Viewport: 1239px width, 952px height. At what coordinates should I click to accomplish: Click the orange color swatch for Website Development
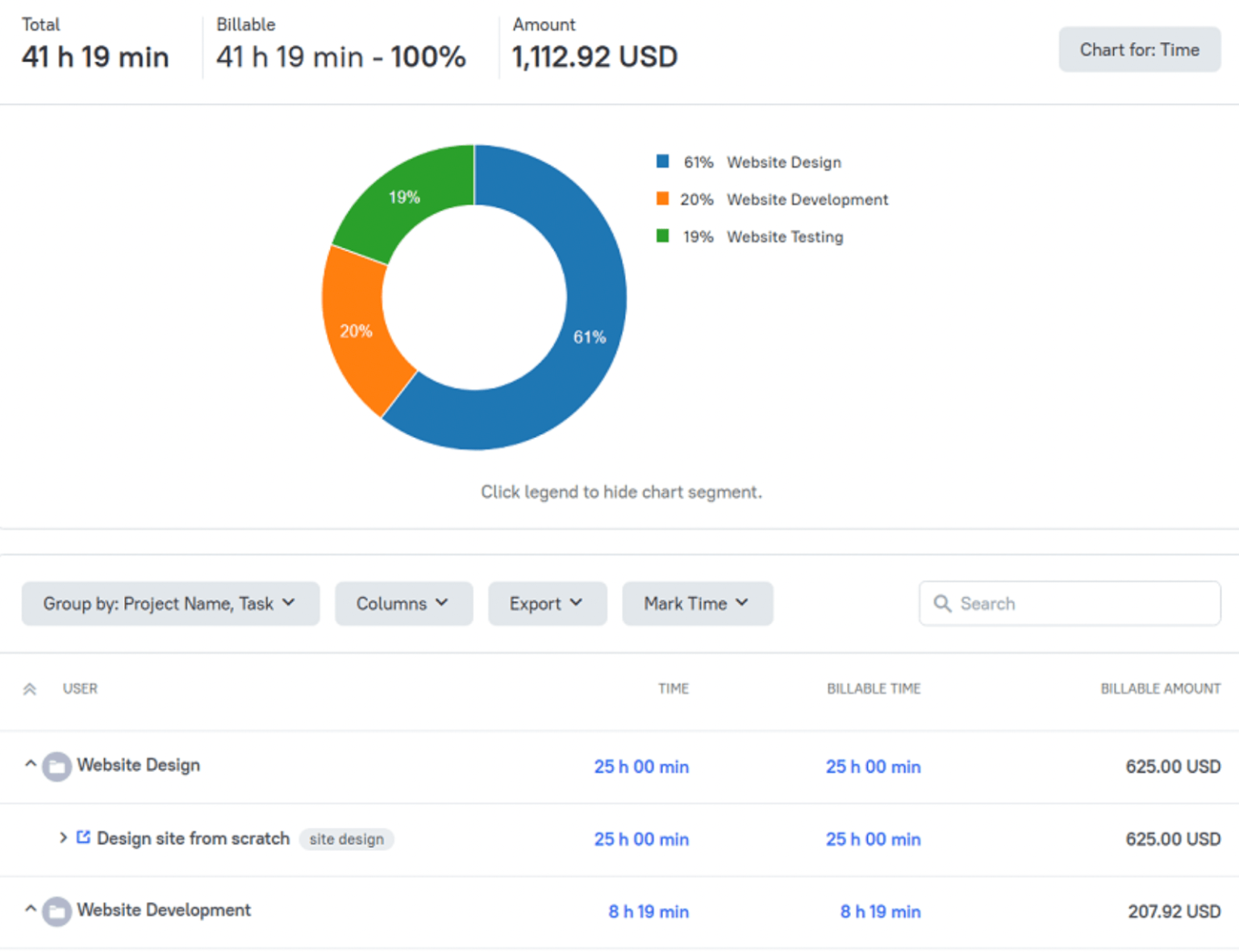[661, 199]
